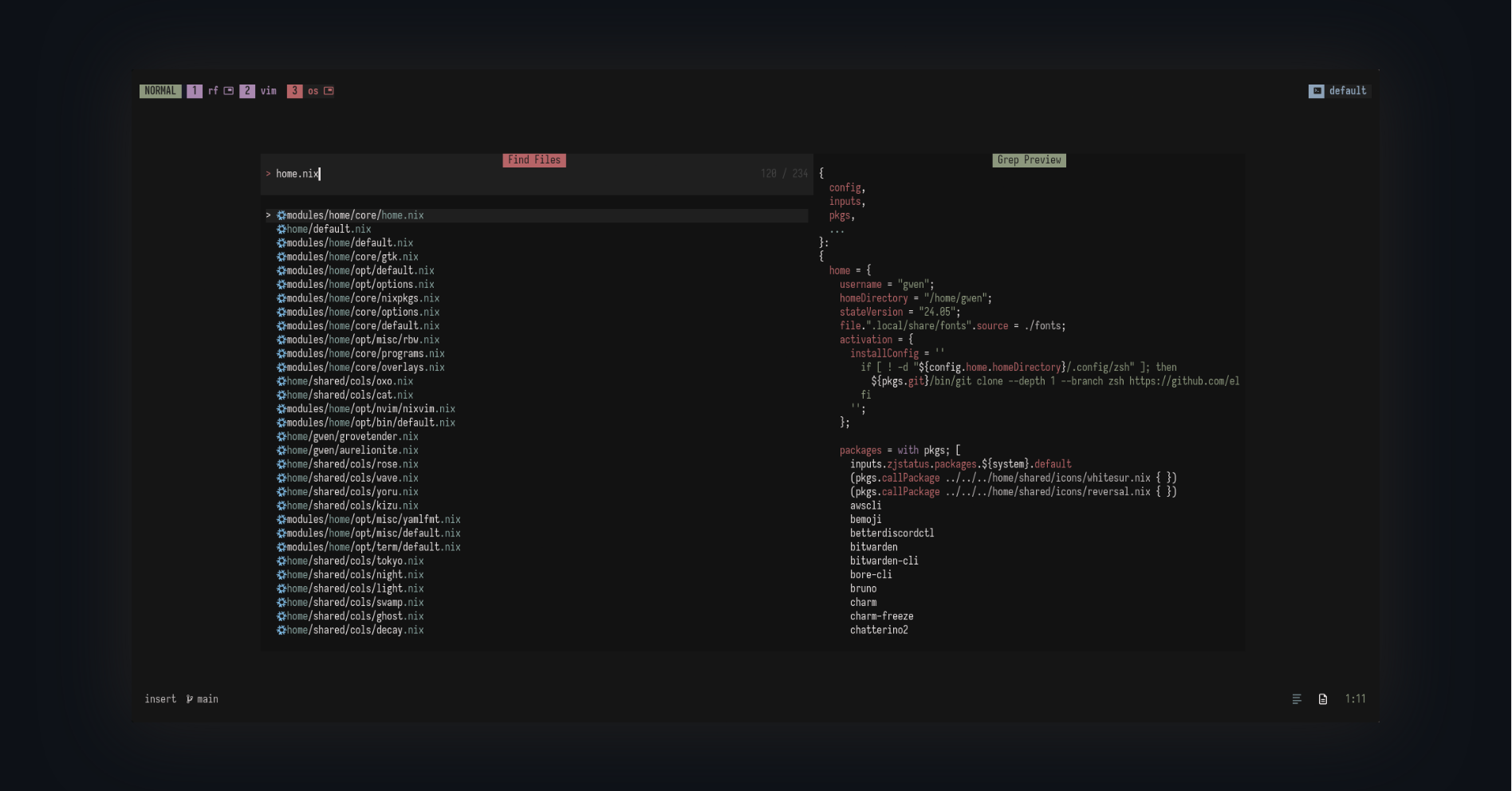Click the default session label
This screenshot has height=791, width=1512.
1348,91
